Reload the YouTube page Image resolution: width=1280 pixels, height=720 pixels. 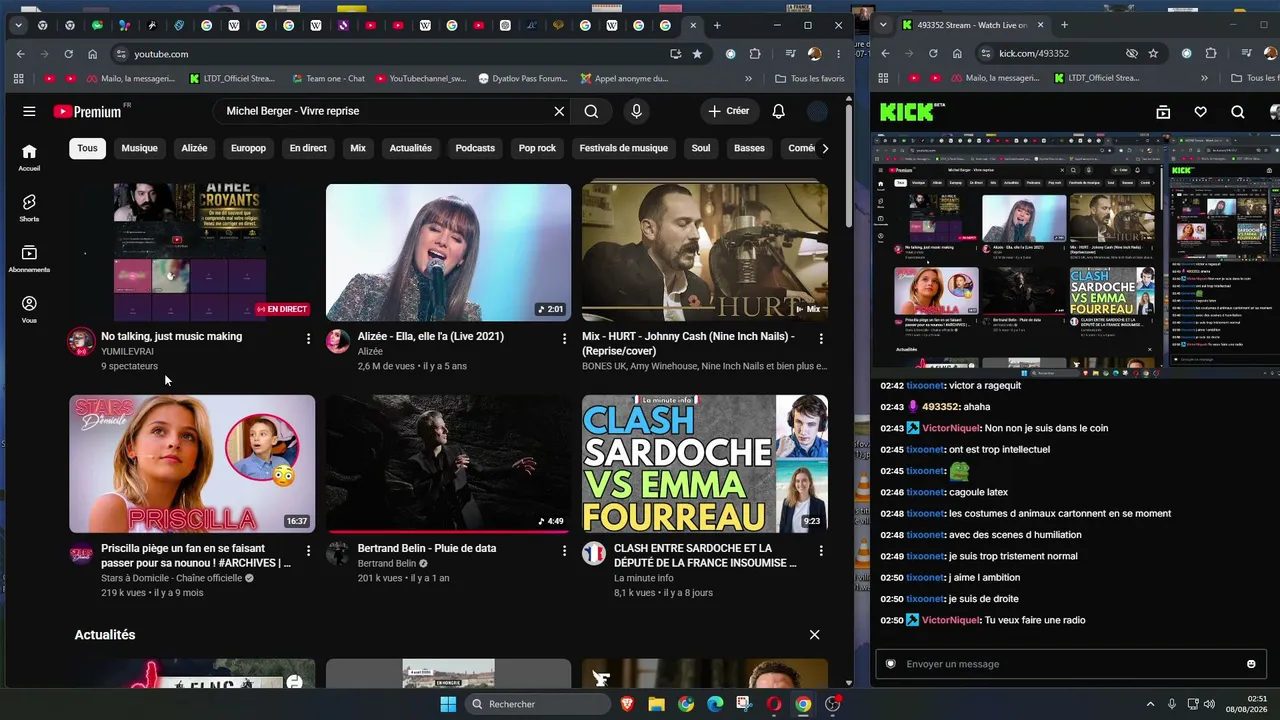(68, 54)
